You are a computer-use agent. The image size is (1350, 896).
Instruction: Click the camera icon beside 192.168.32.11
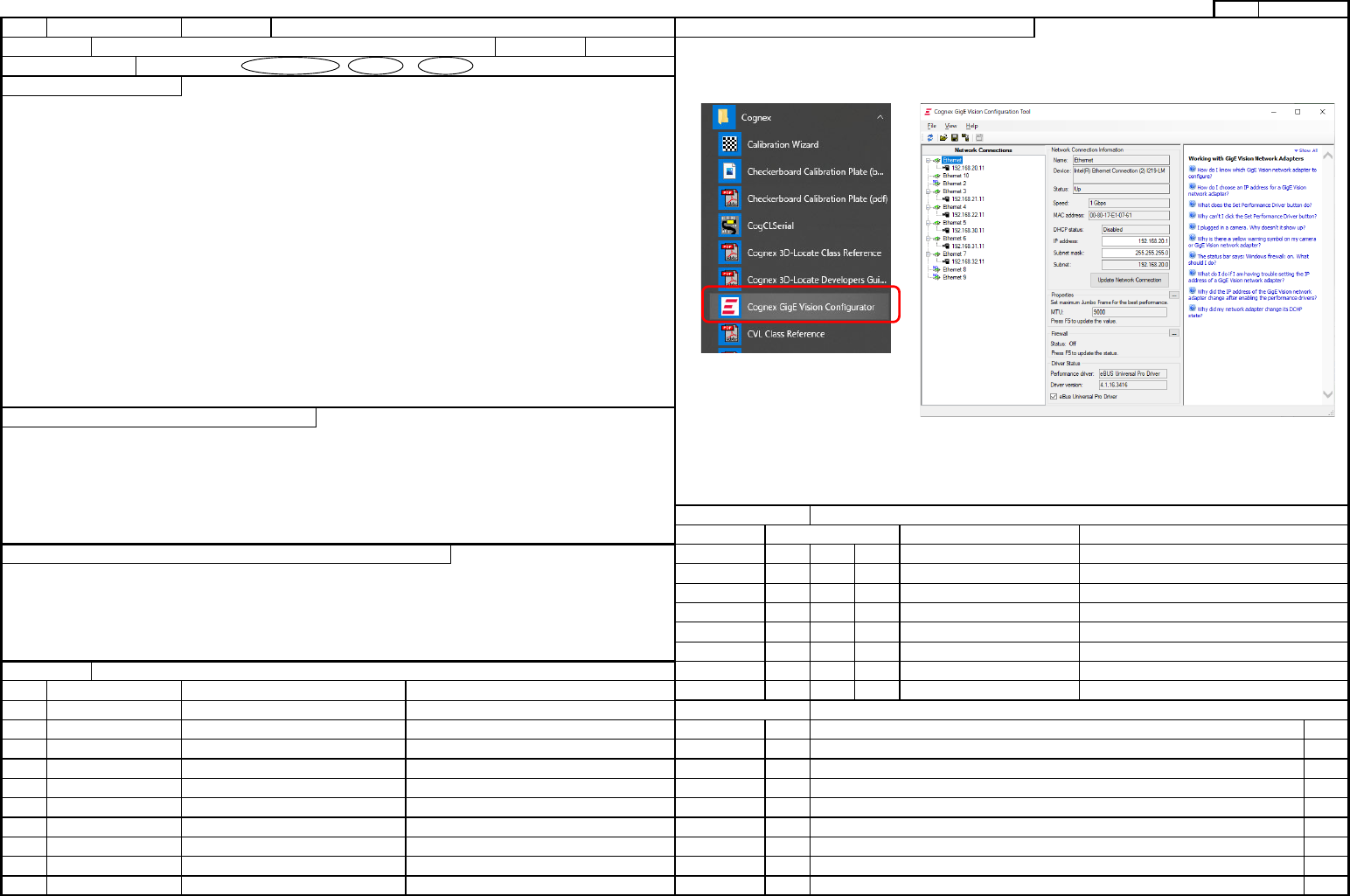[x=946, y=261]
